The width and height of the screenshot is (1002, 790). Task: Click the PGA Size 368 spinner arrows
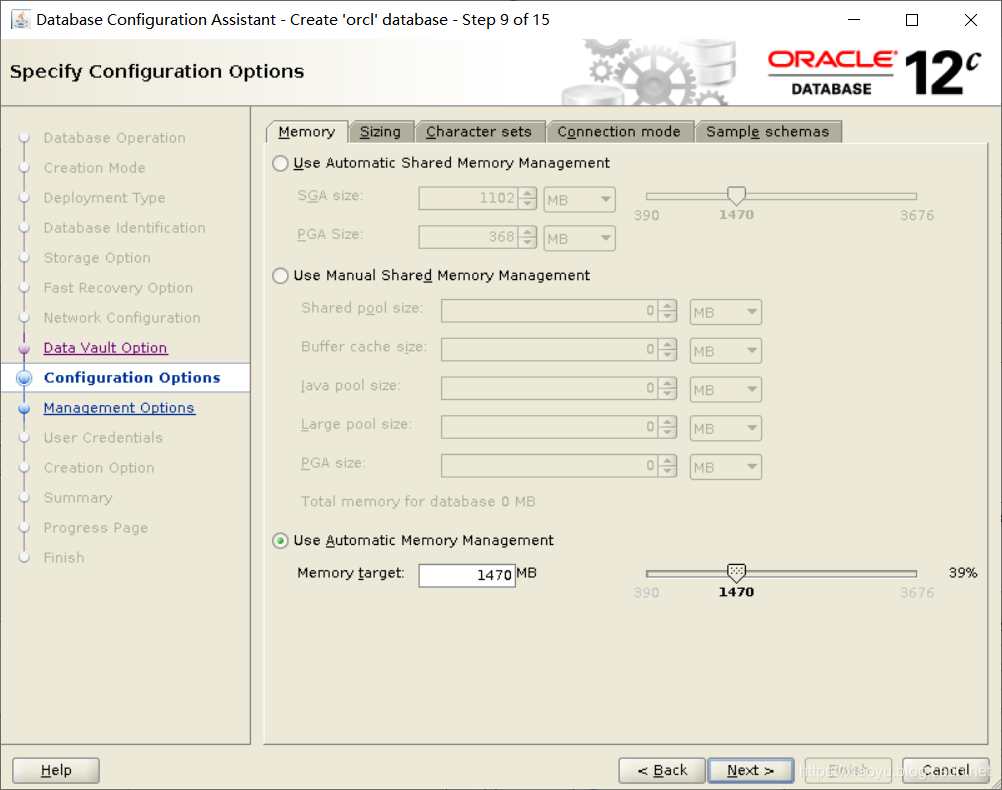coord(528,237)
